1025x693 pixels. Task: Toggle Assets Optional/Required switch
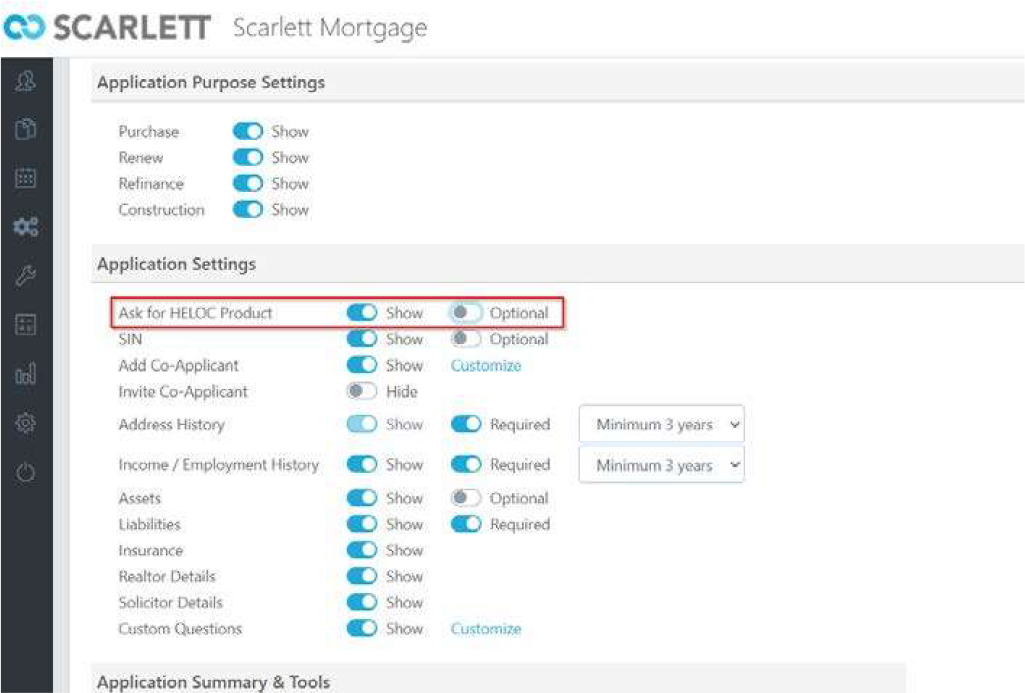[x=466, y=498]
